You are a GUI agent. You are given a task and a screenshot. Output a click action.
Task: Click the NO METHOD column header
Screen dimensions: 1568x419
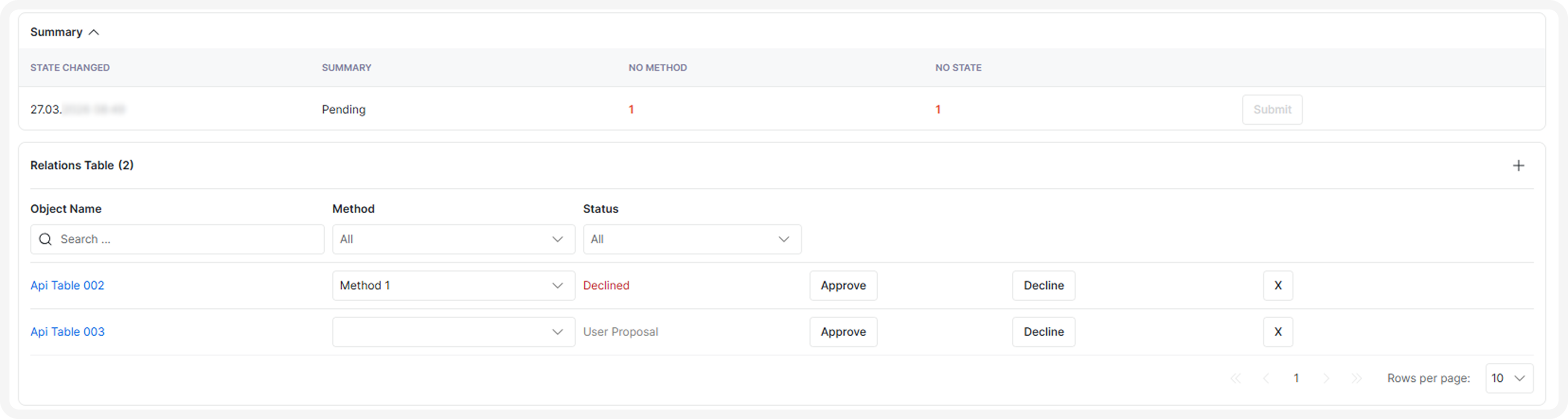point(658,68)
